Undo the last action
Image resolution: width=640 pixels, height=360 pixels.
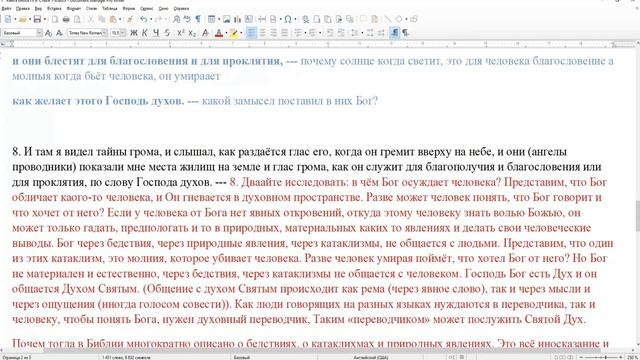[x=143, y=19]
